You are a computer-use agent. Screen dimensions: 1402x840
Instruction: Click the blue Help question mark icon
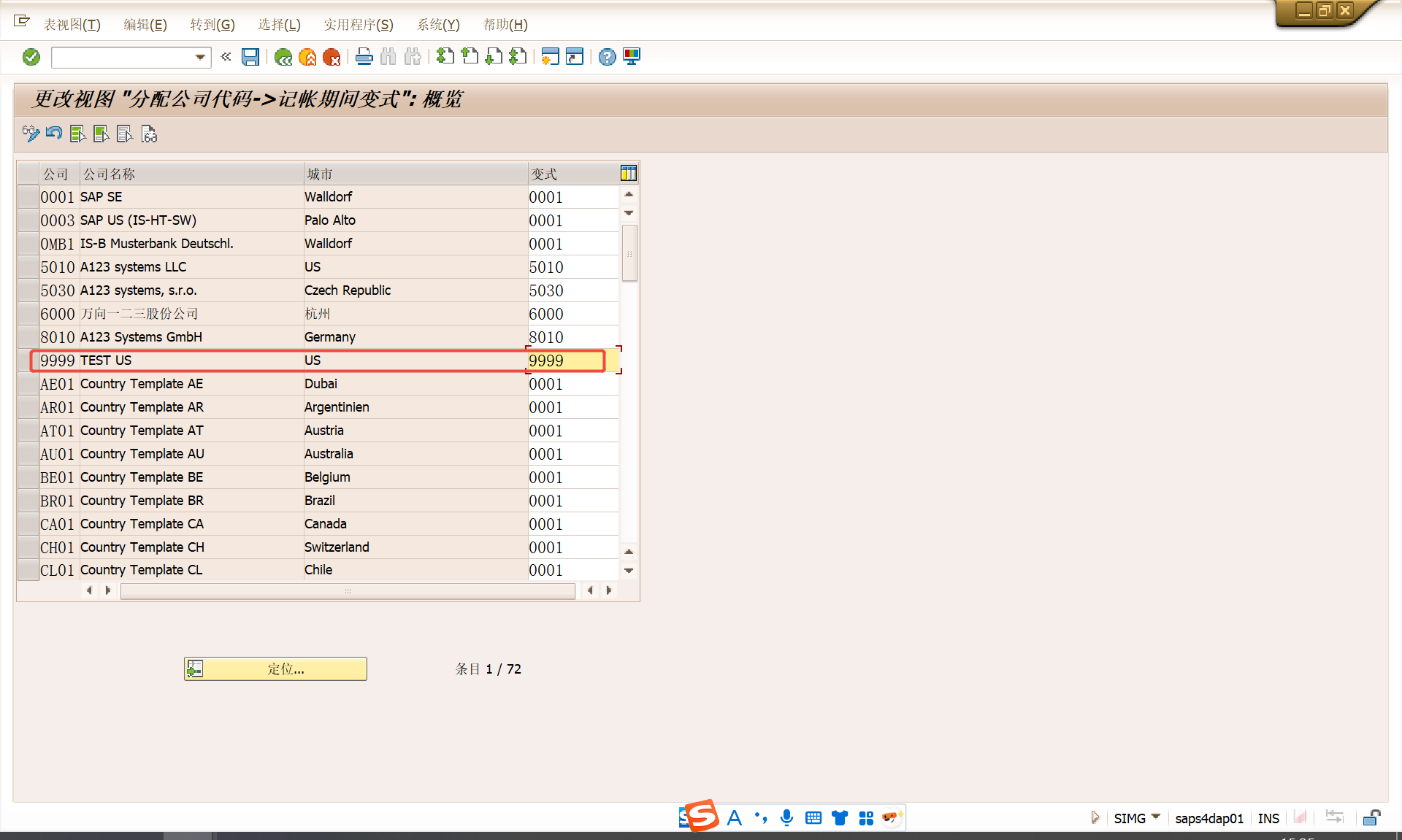(x=607, y=57)
